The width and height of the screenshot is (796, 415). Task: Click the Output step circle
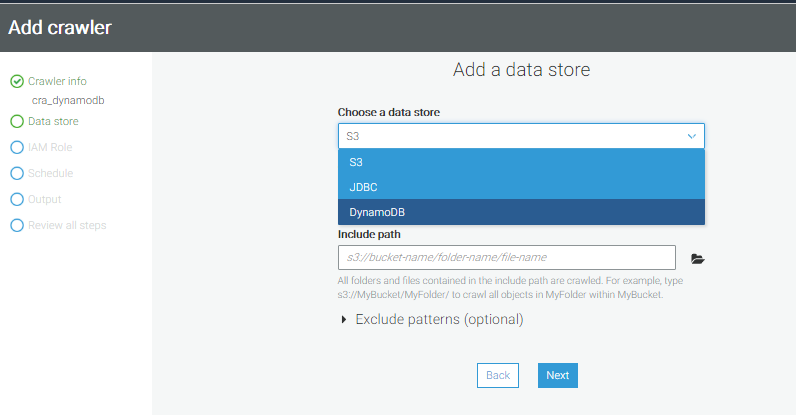[x=17, y=199]
